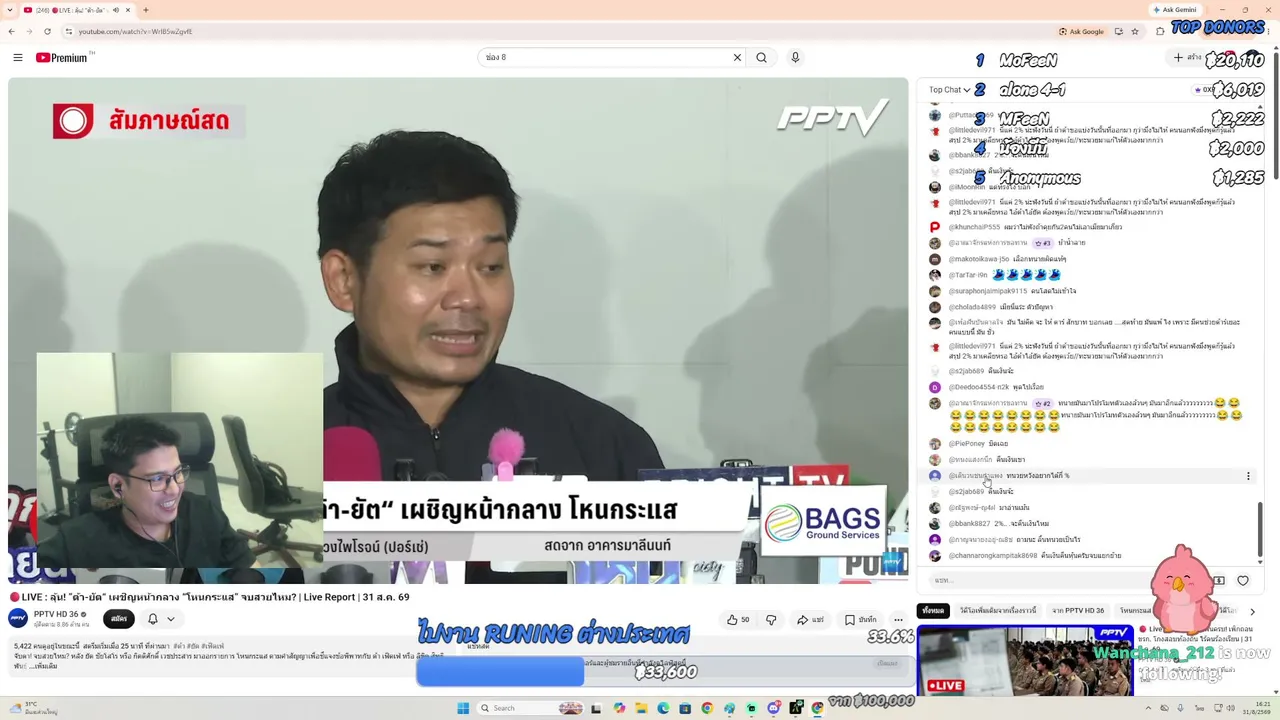The height and width of the screenshot is (720, 1280).
Task: Go to YouTube Premium home logo
Action: coord(62,57)
